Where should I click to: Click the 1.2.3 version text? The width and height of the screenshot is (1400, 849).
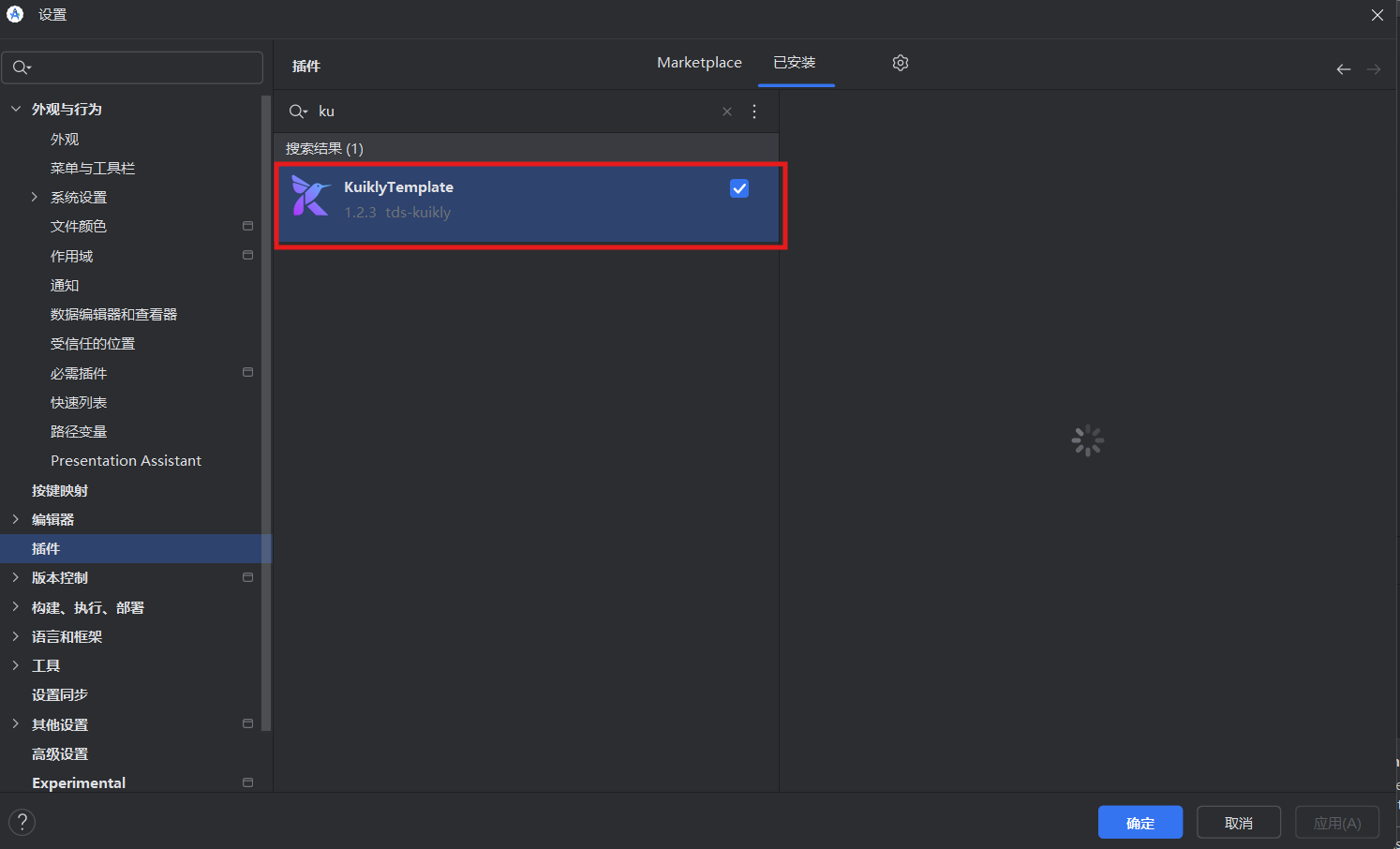click(360, 213)
